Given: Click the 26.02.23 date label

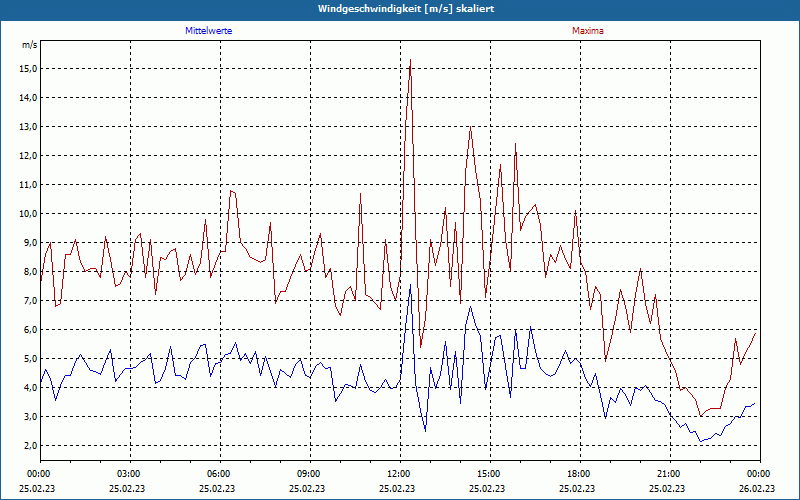Looking at the screenshot, I should (x=757, y=488).
